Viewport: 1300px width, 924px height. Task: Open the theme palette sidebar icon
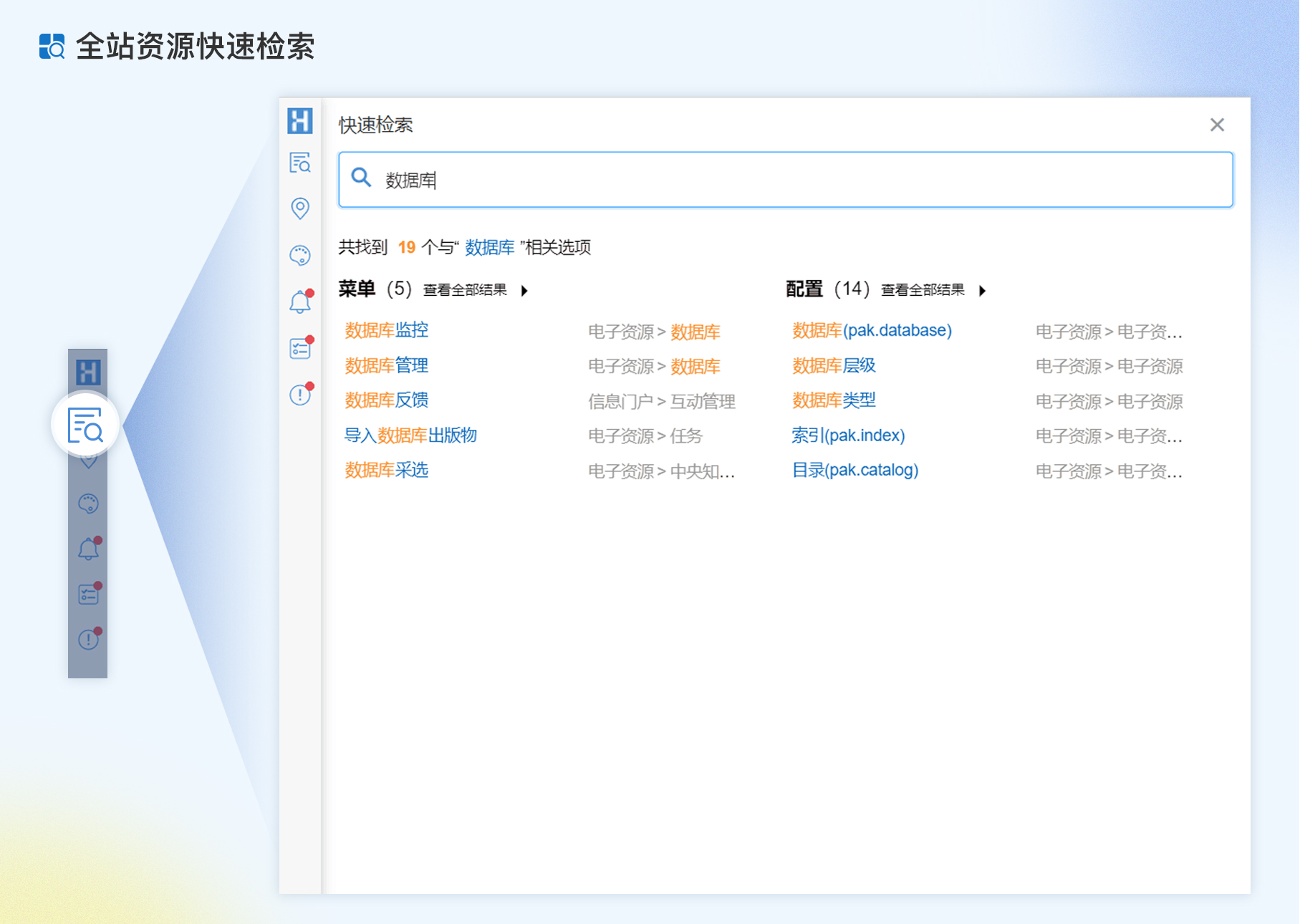(300, 255)
